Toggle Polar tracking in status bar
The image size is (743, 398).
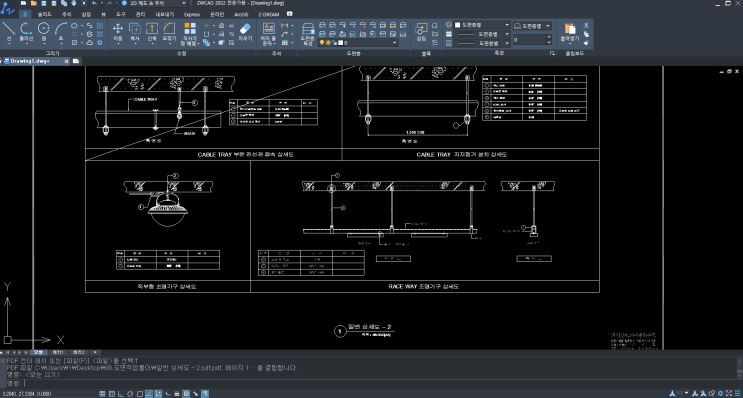[x=130, y=394]
